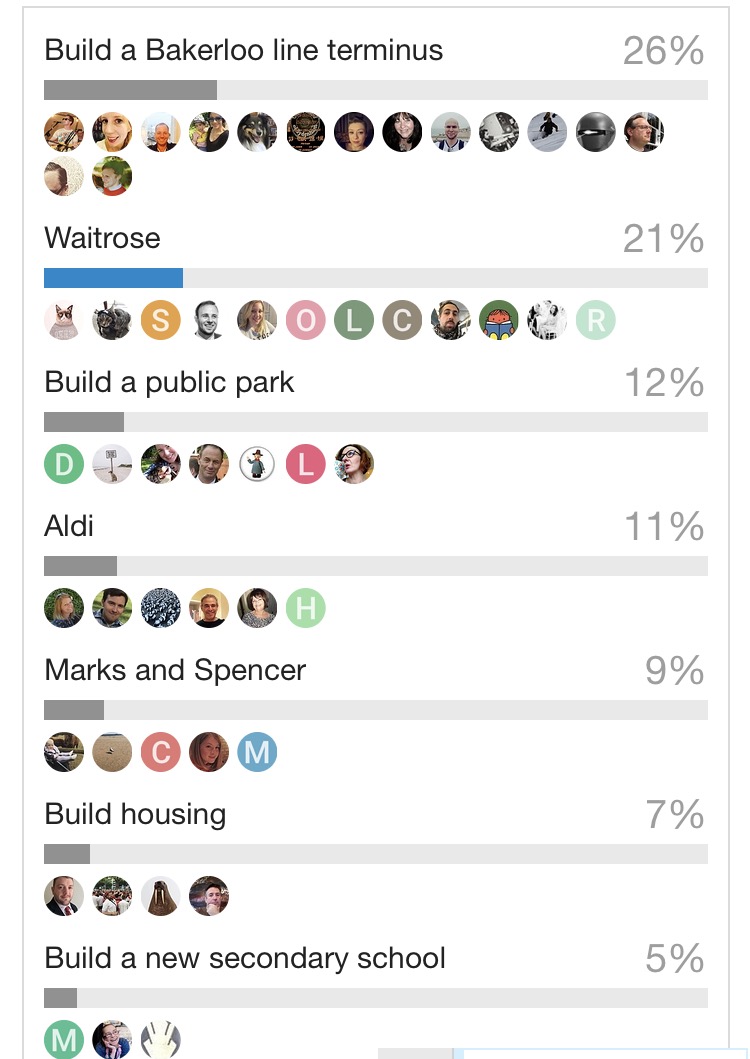750x1059 pixels.
Task: Click the green 'D' avatar under public park
Action: 64,464
